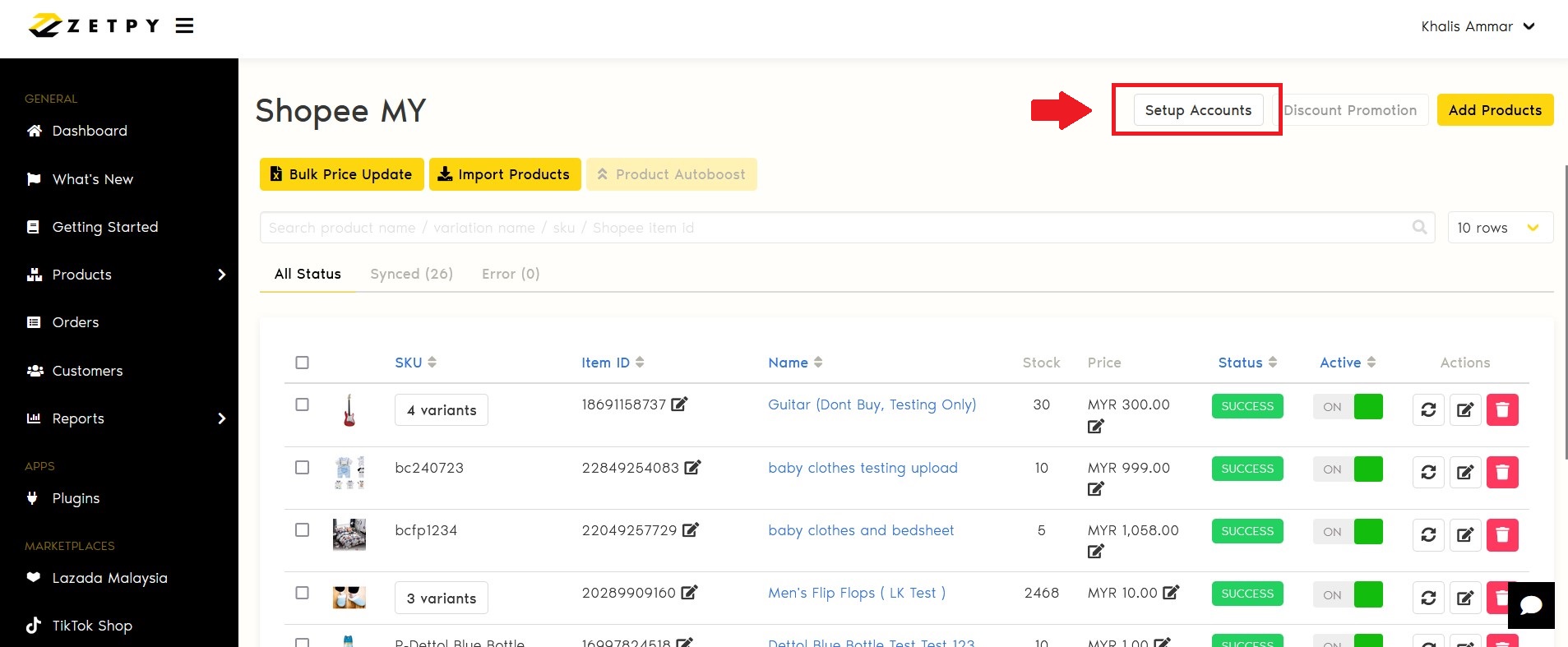The height and width of the screenshot is (647, 1568).
Task: Click price edit icon under MYR 999.00
Action: pyautogui.click(x=1095, y=489)
